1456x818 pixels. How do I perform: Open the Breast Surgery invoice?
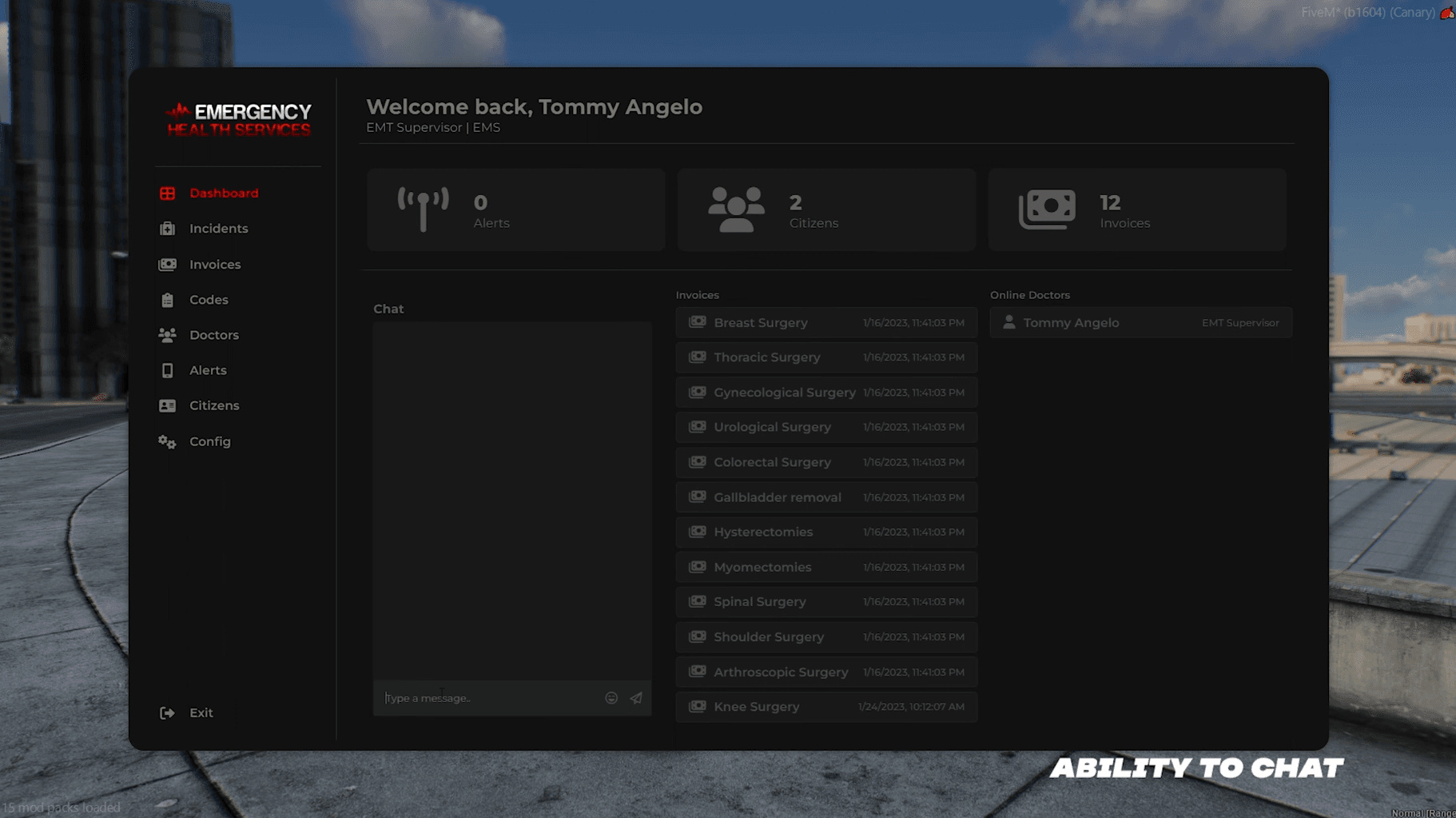click(826, 323)
